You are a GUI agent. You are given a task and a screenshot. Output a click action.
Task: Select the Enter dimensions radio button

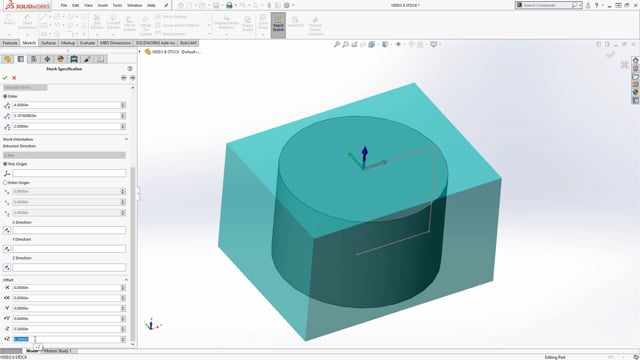5,96
